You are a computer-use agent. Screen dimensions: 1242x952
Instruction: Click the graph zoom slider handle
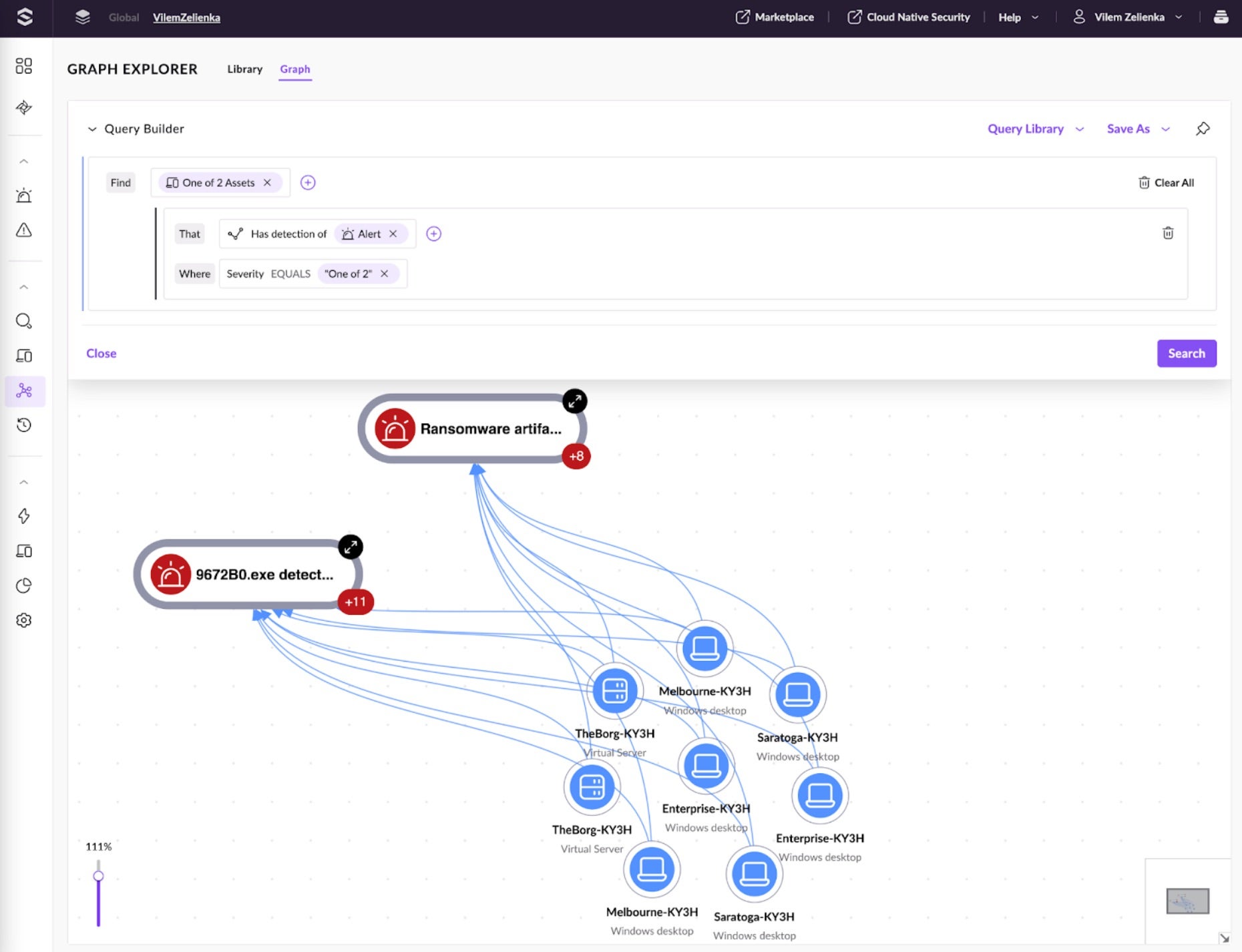(x=98, y=876)
